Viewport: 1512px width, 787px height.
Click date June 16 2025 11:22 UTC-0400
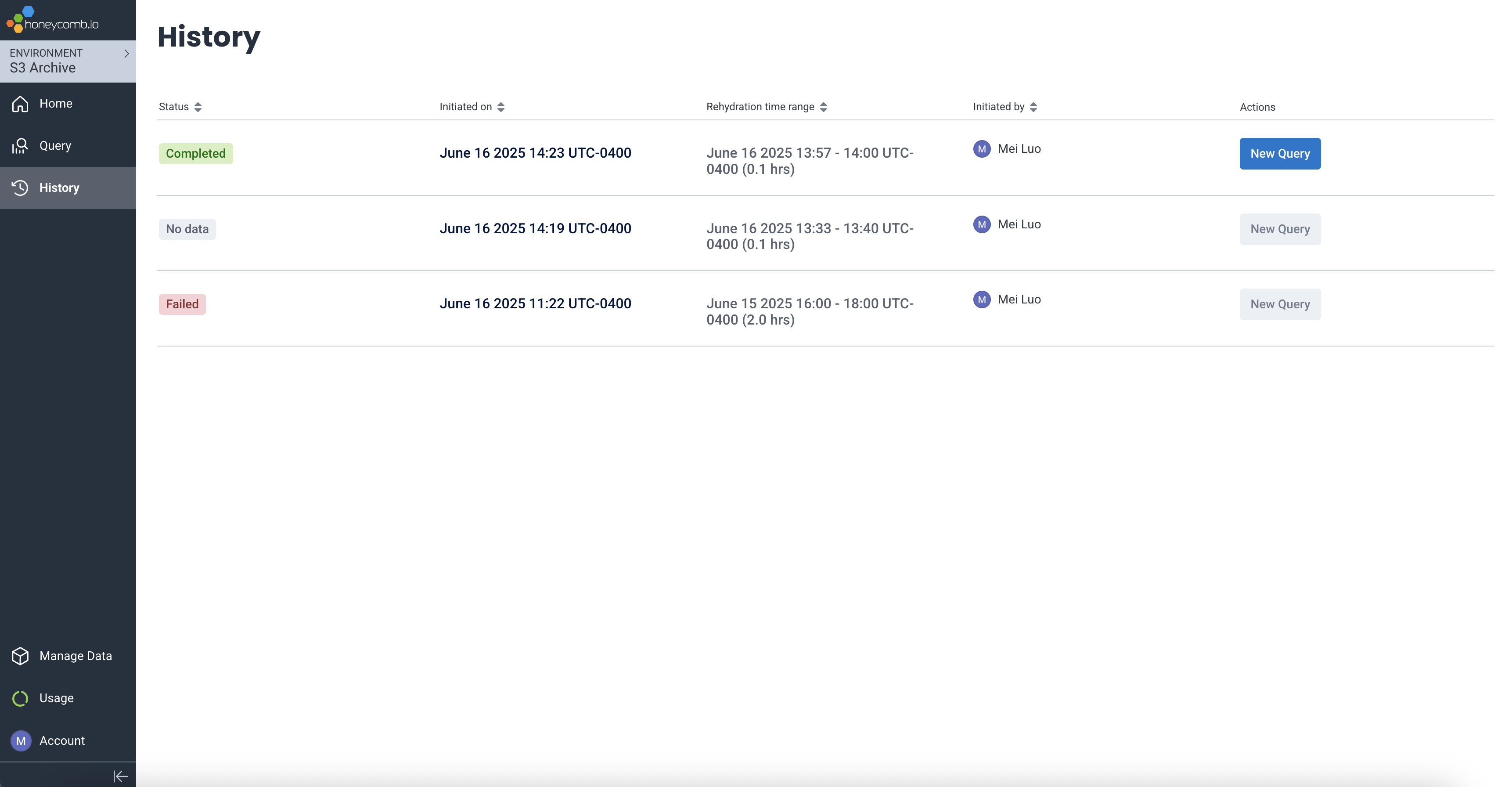[535, 303]
